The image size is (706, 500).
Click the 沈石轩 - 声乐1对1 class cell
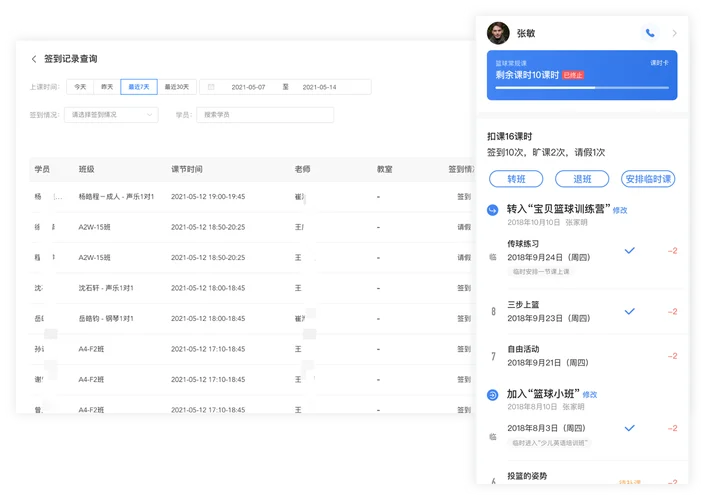click(x=106, y=288)
